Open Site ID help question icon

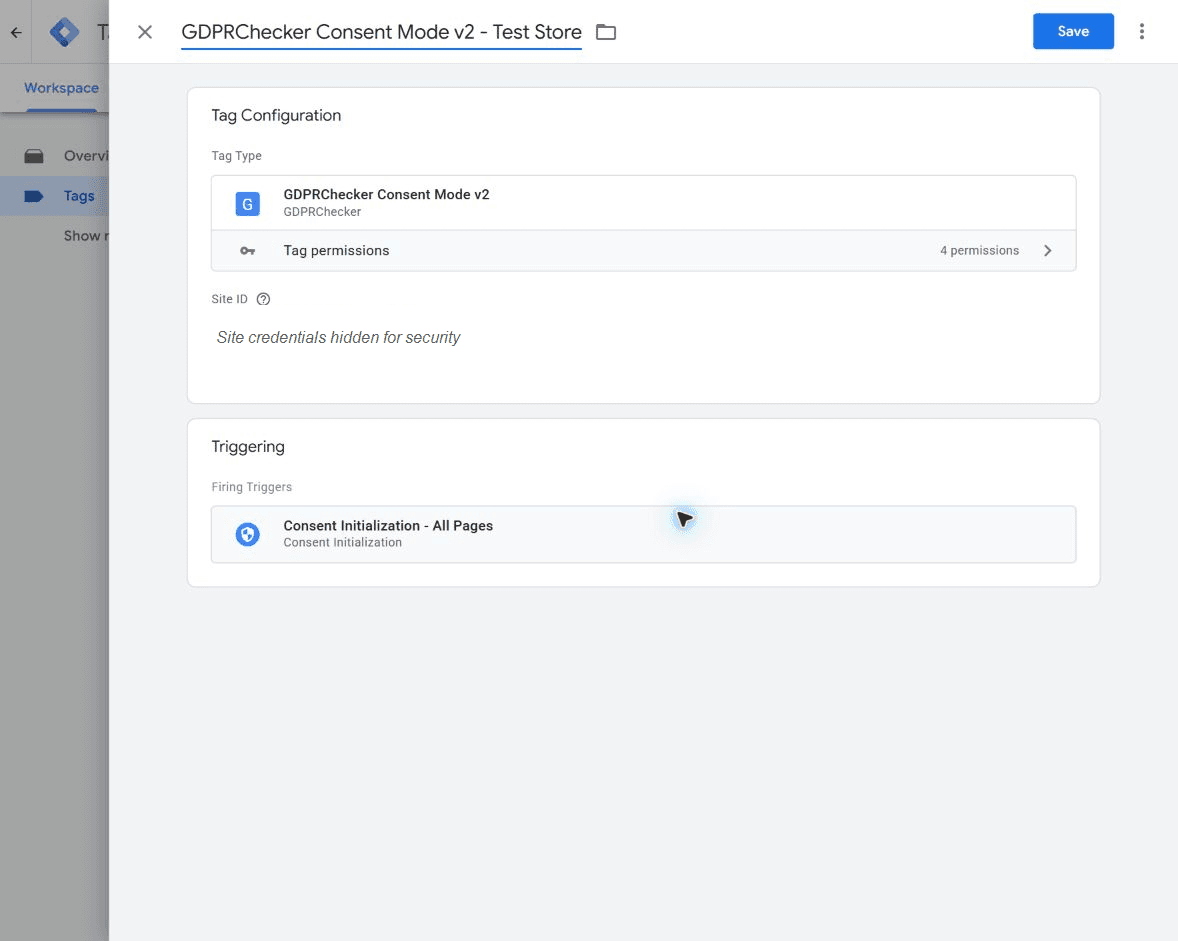(263, 299)
